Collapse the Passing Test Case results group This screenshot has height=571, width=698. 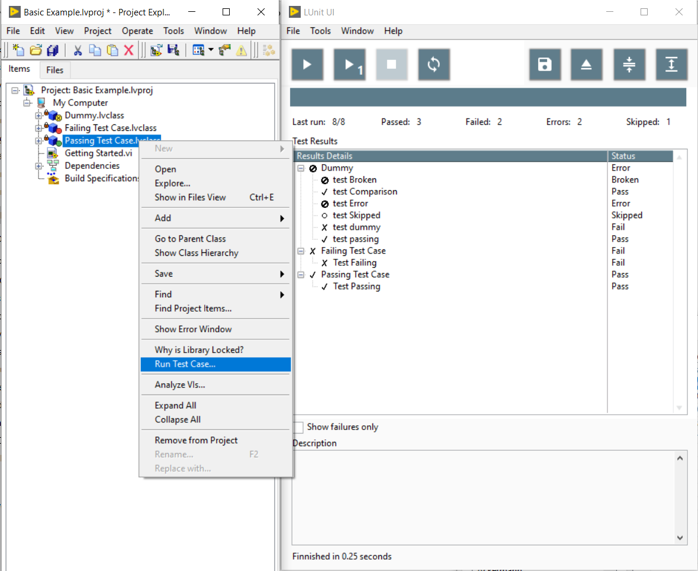point(300,275)
